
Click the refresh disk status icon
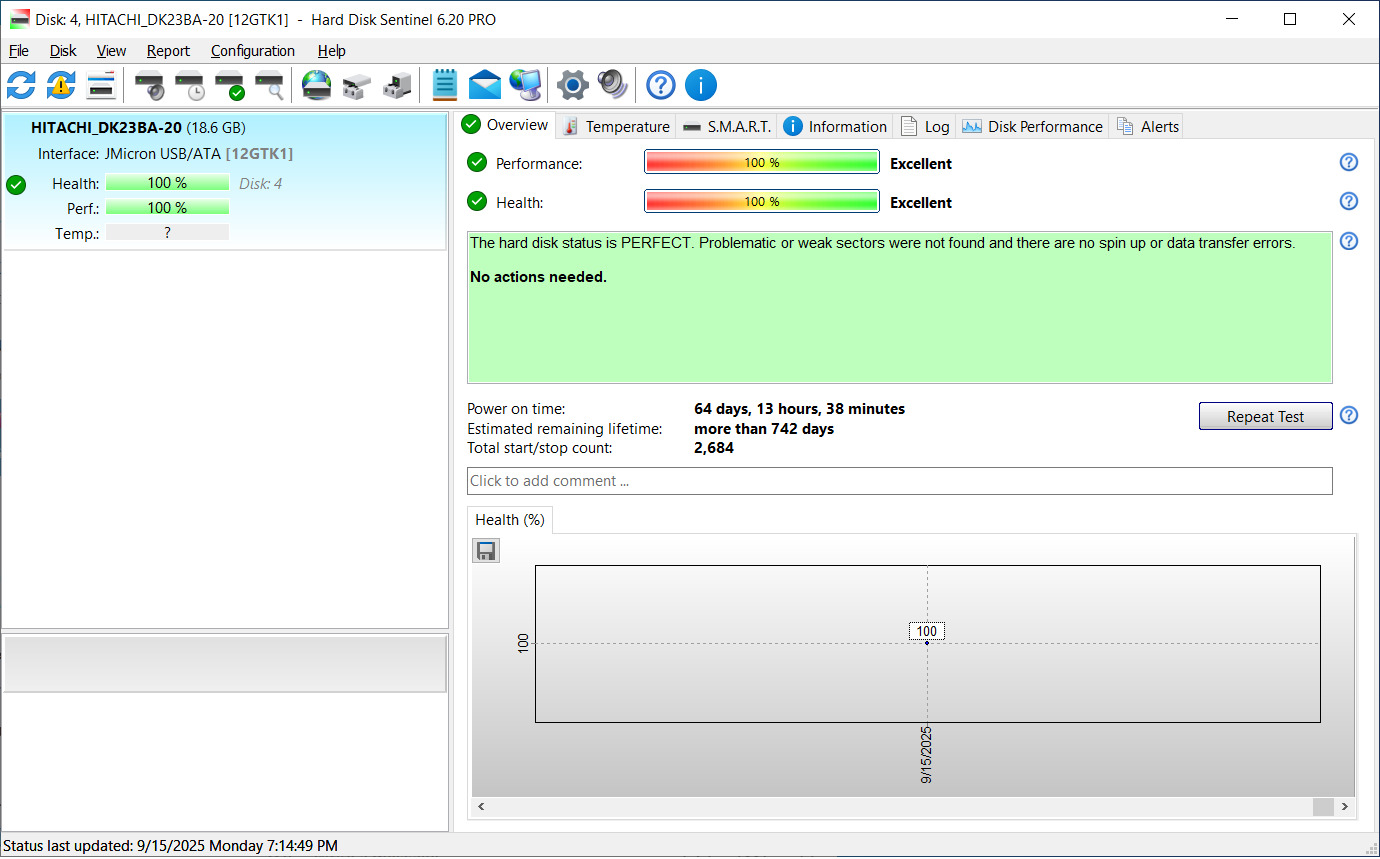[21, 85]
